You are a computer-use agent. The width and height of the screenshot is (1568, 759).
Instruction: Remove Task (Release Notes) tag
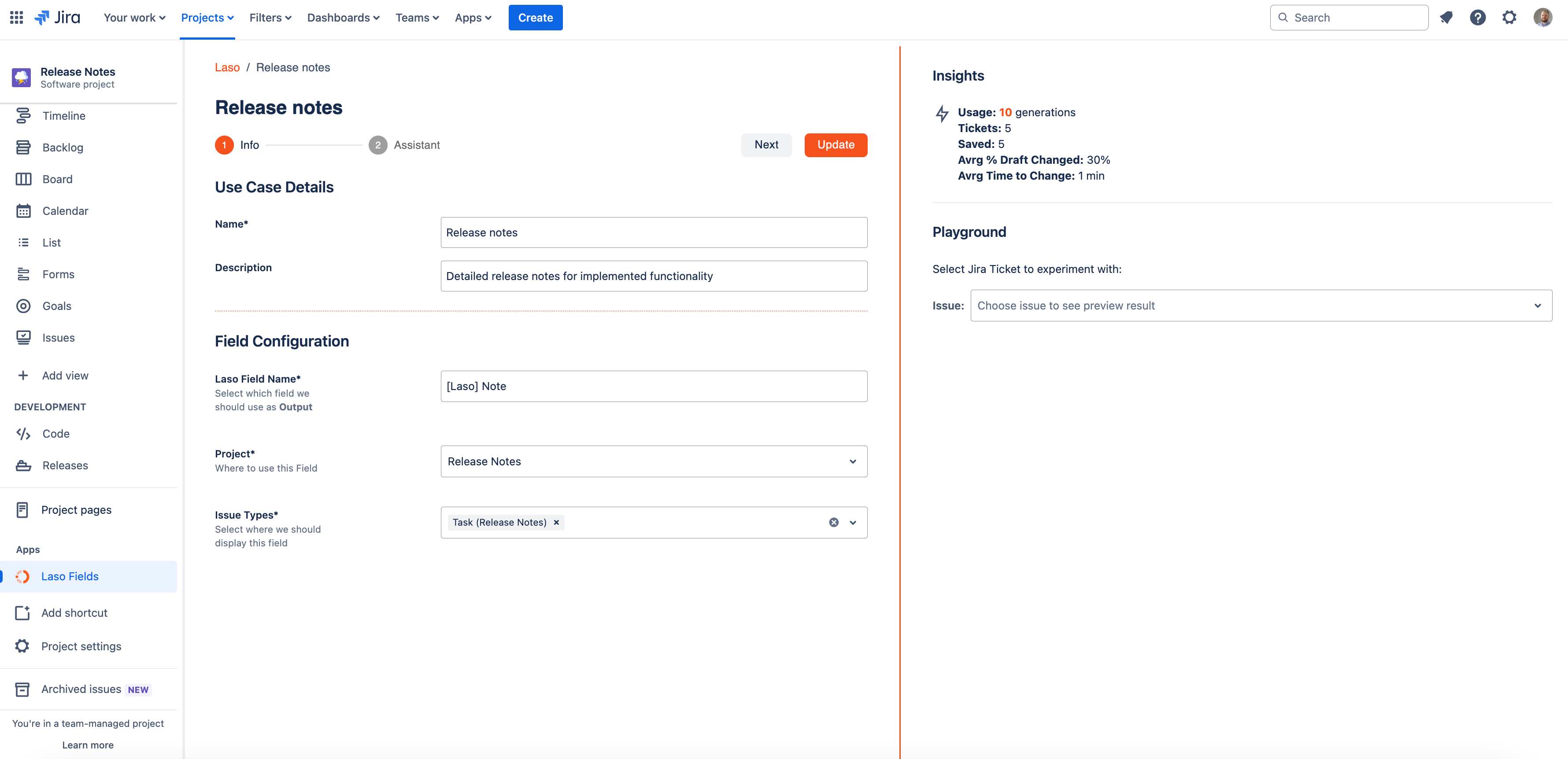(x=556, y=522)
